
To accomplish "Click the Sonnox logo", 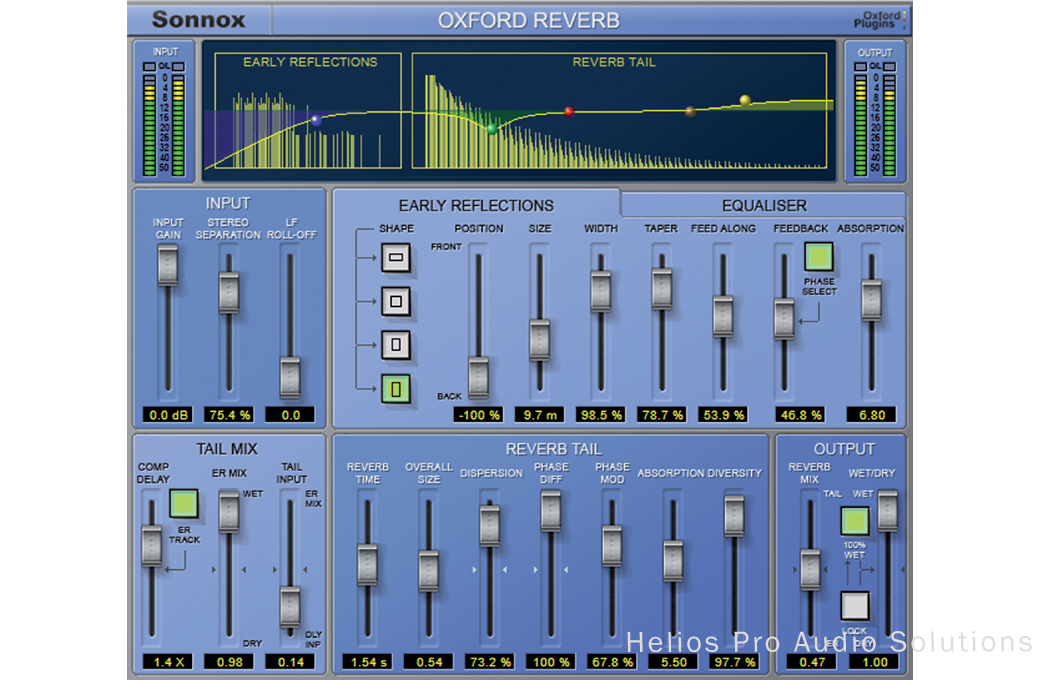I will point(199,20).
